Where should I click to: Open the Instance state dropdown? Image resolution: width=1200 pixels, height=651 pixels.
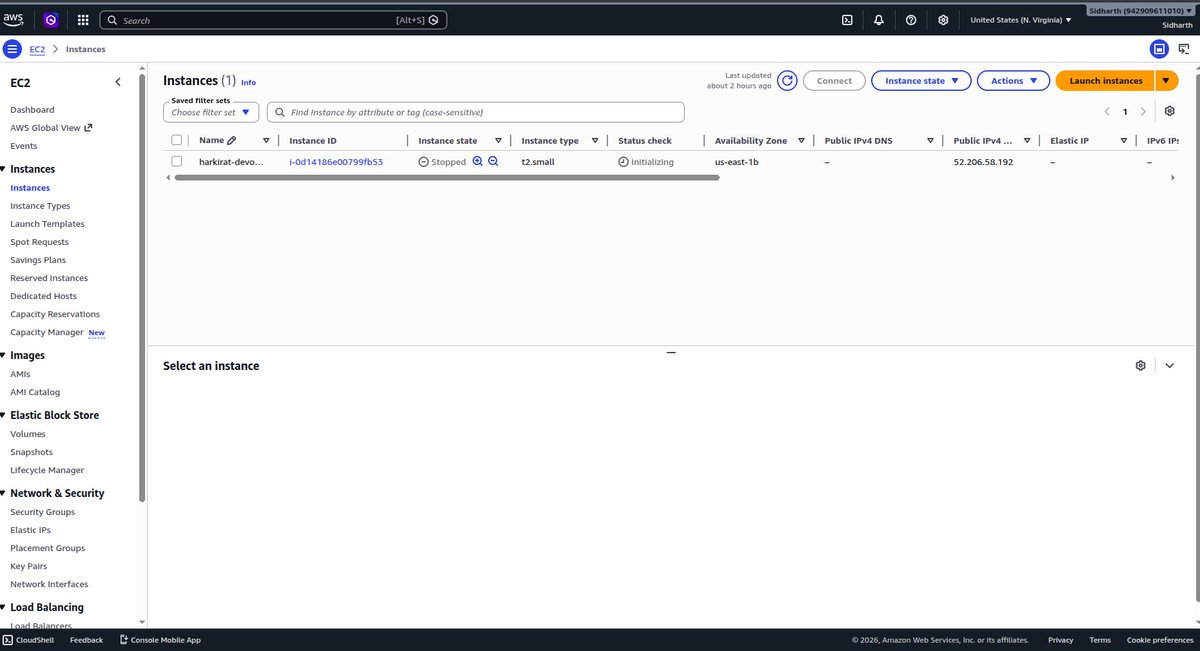coord(921,81)
